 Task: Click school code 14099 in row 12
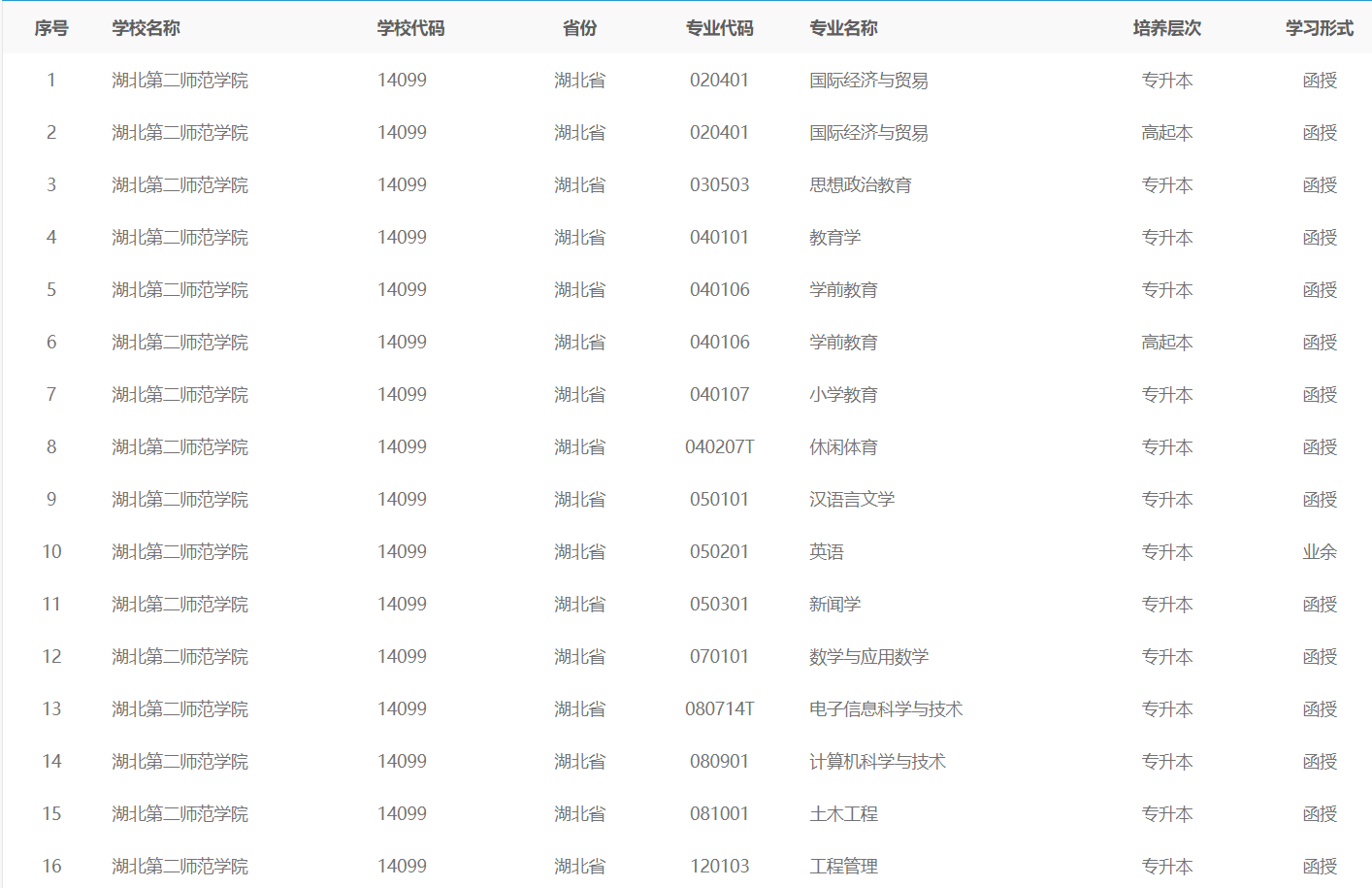point(402,657)
